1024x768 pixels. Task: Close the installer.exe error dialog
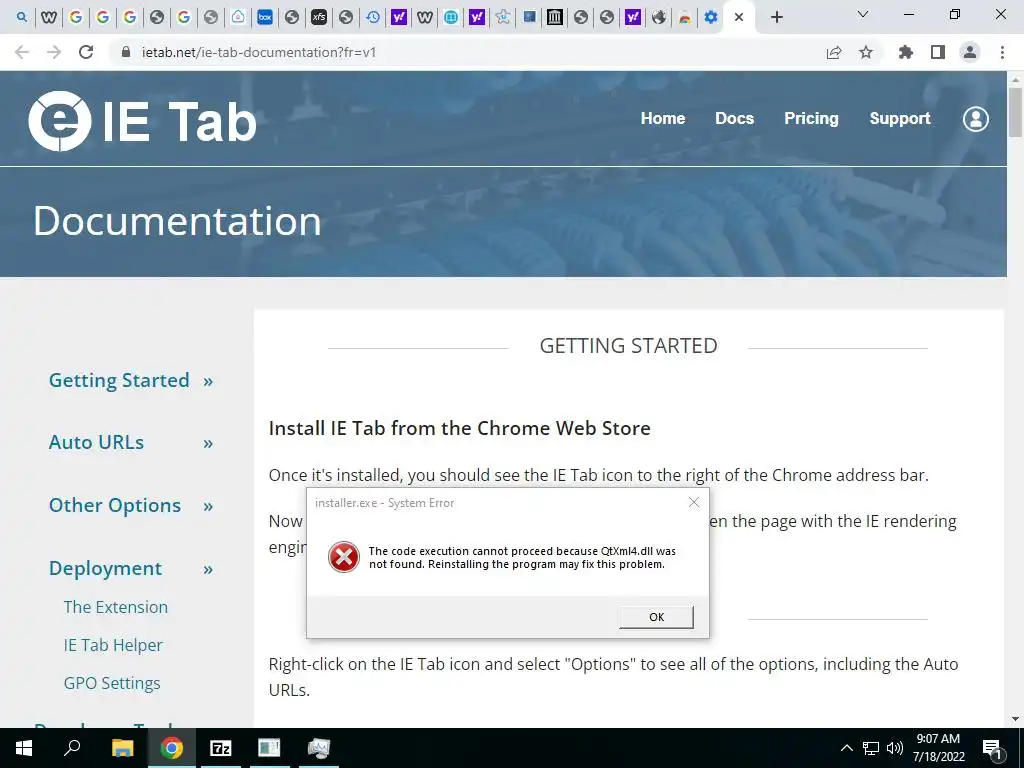694,502
